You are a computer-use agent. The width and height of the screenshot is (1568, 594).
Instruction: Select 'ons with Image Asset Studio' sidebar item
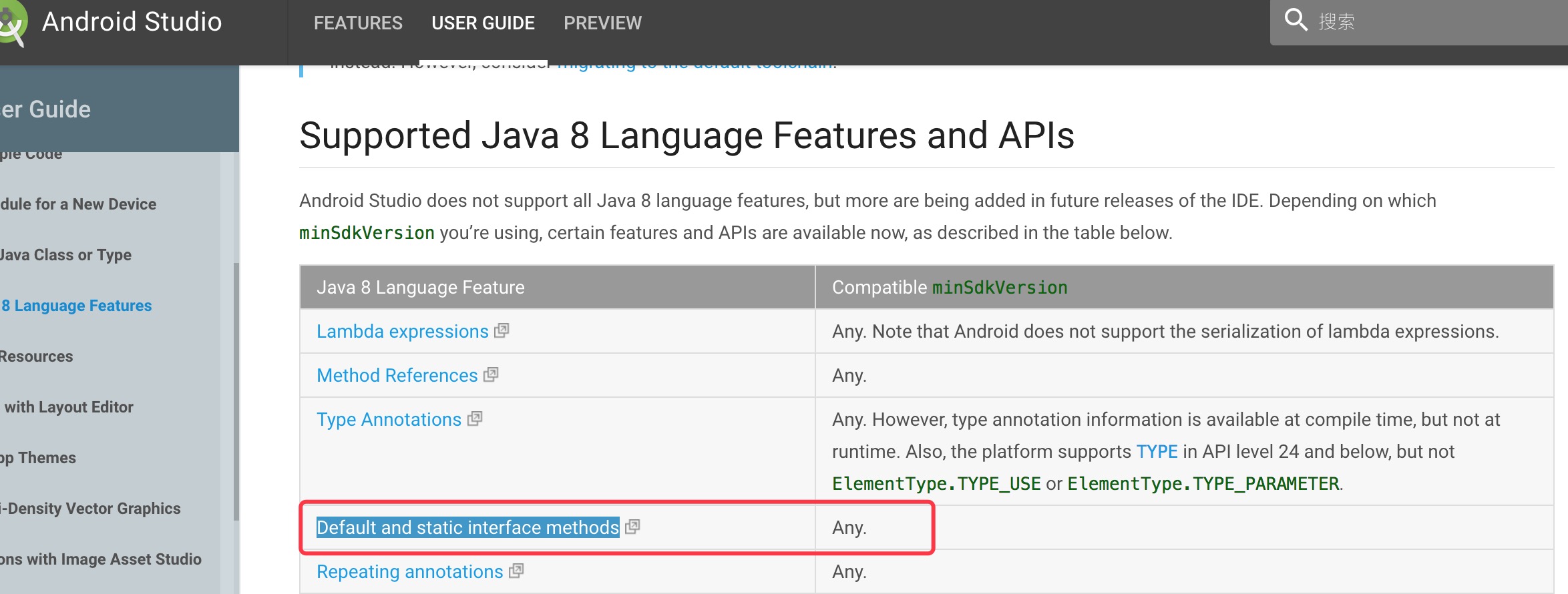[x=100, y=559]
